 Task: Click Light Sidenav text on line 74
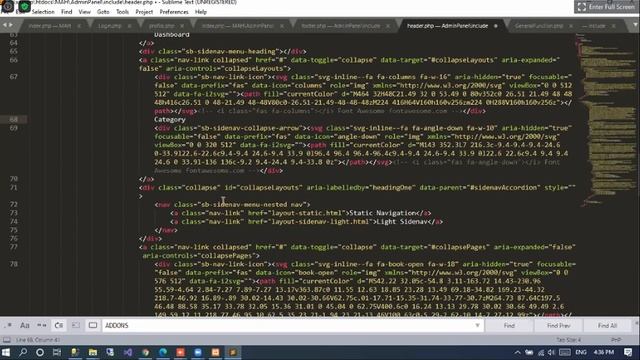pos(401,221)
